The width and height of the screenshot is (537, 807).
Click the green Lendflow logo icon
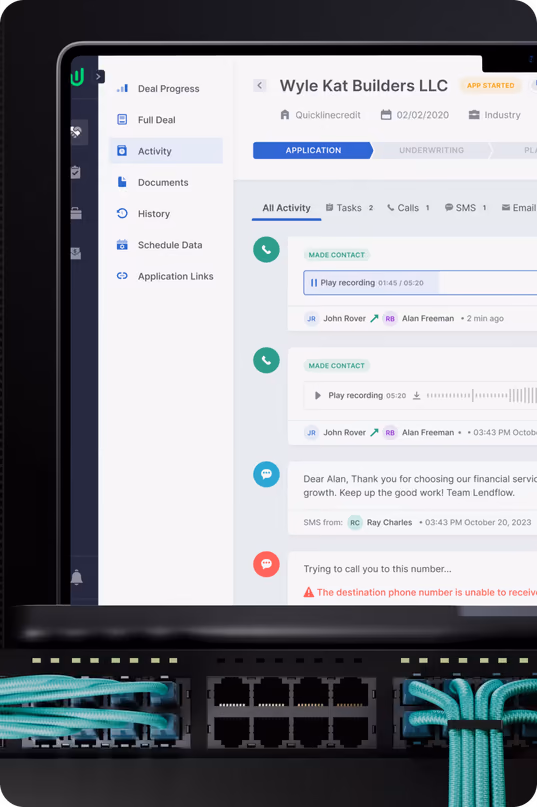77,77
